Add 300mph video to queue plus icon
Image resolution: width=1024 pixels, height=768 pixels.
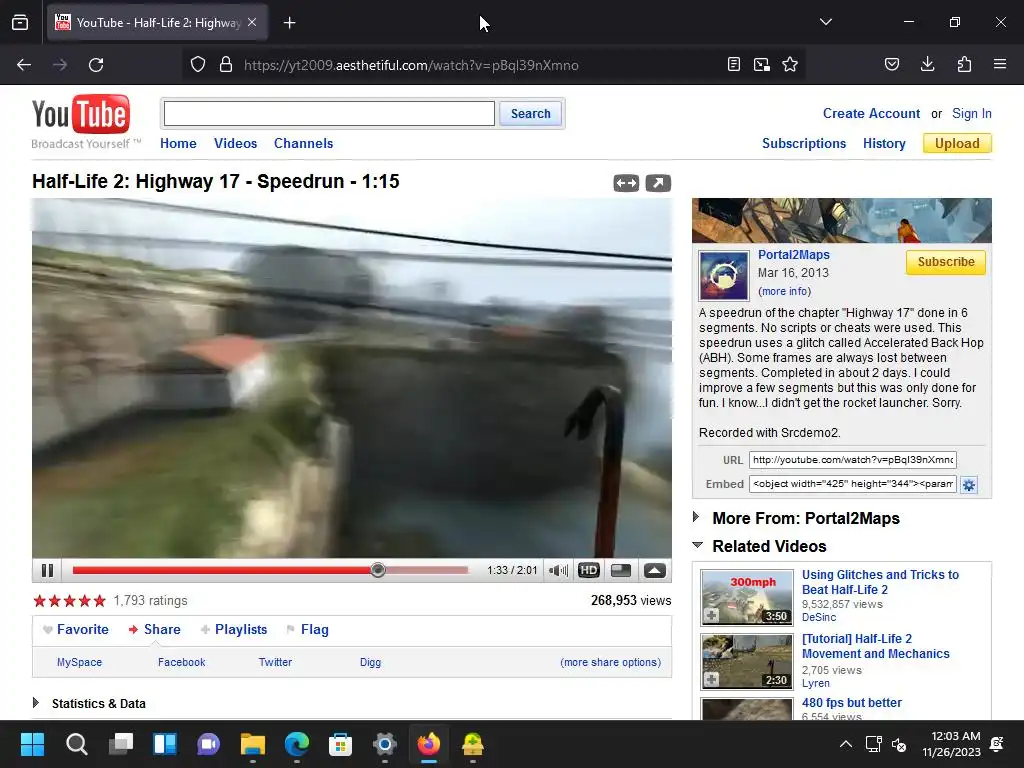[x=711, y=615]
